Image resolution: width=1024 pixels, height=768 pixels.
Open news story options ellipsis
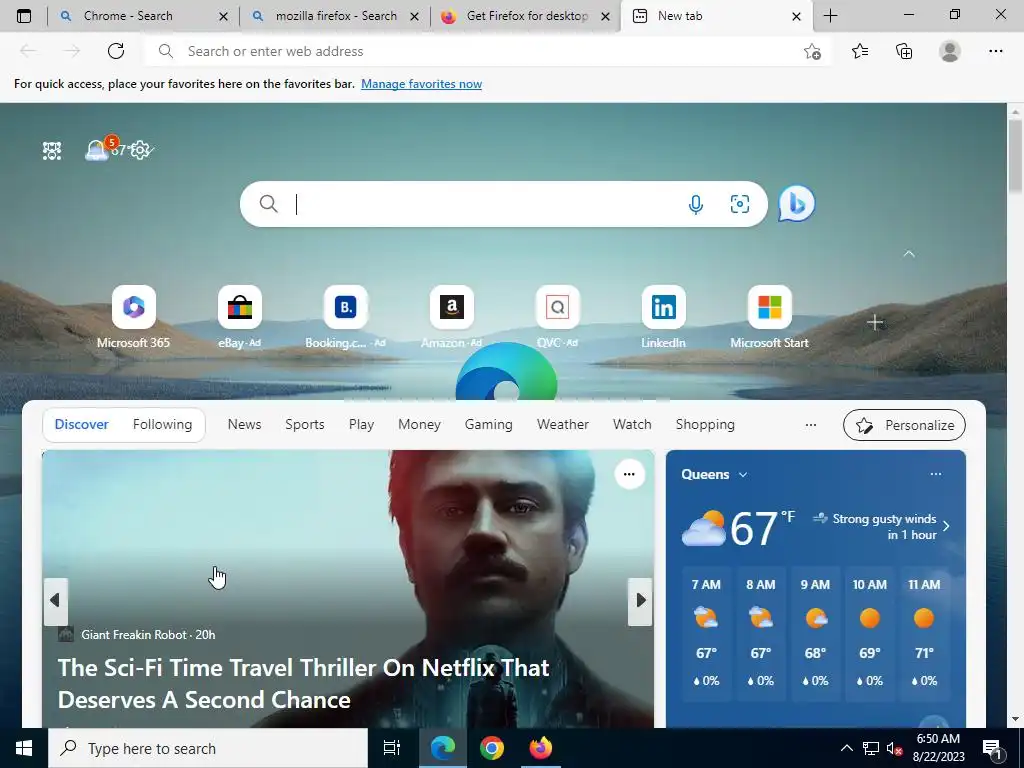click(x=630, y=474)
